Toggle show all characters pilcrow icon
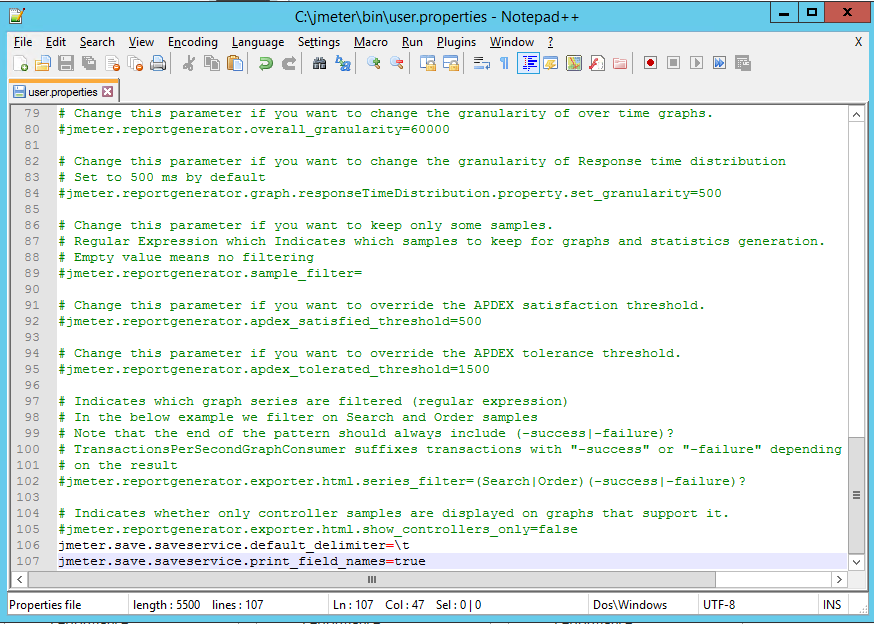This screenshot has width=874, height=624. [504, 64]
